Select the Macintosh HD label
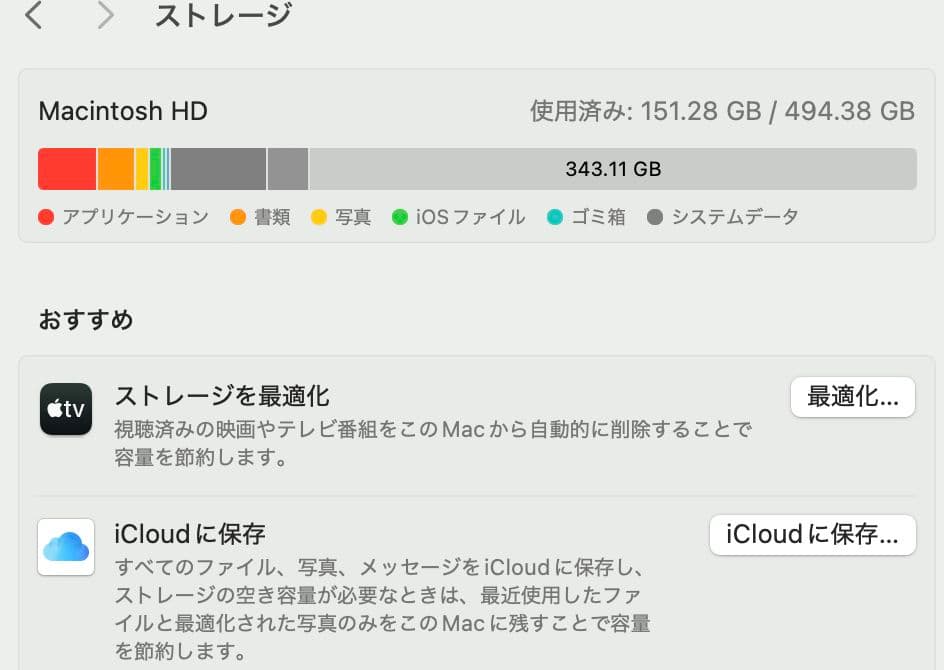This screenshot has width=944, height=670. pyautogui.click(x=122, y=111)
